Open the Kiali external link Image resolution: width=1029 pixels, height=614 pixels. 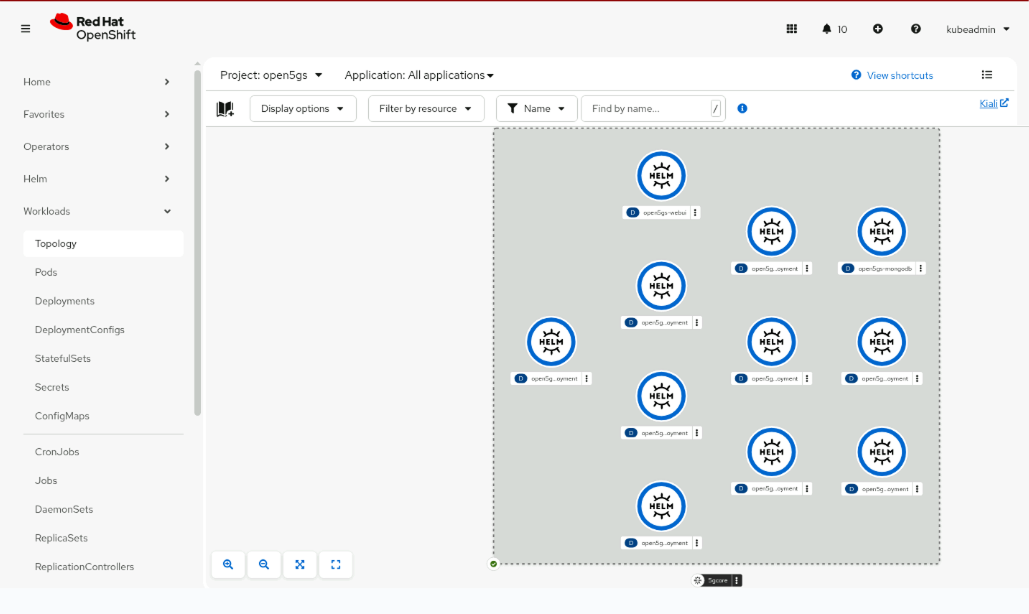click(994, 103)
